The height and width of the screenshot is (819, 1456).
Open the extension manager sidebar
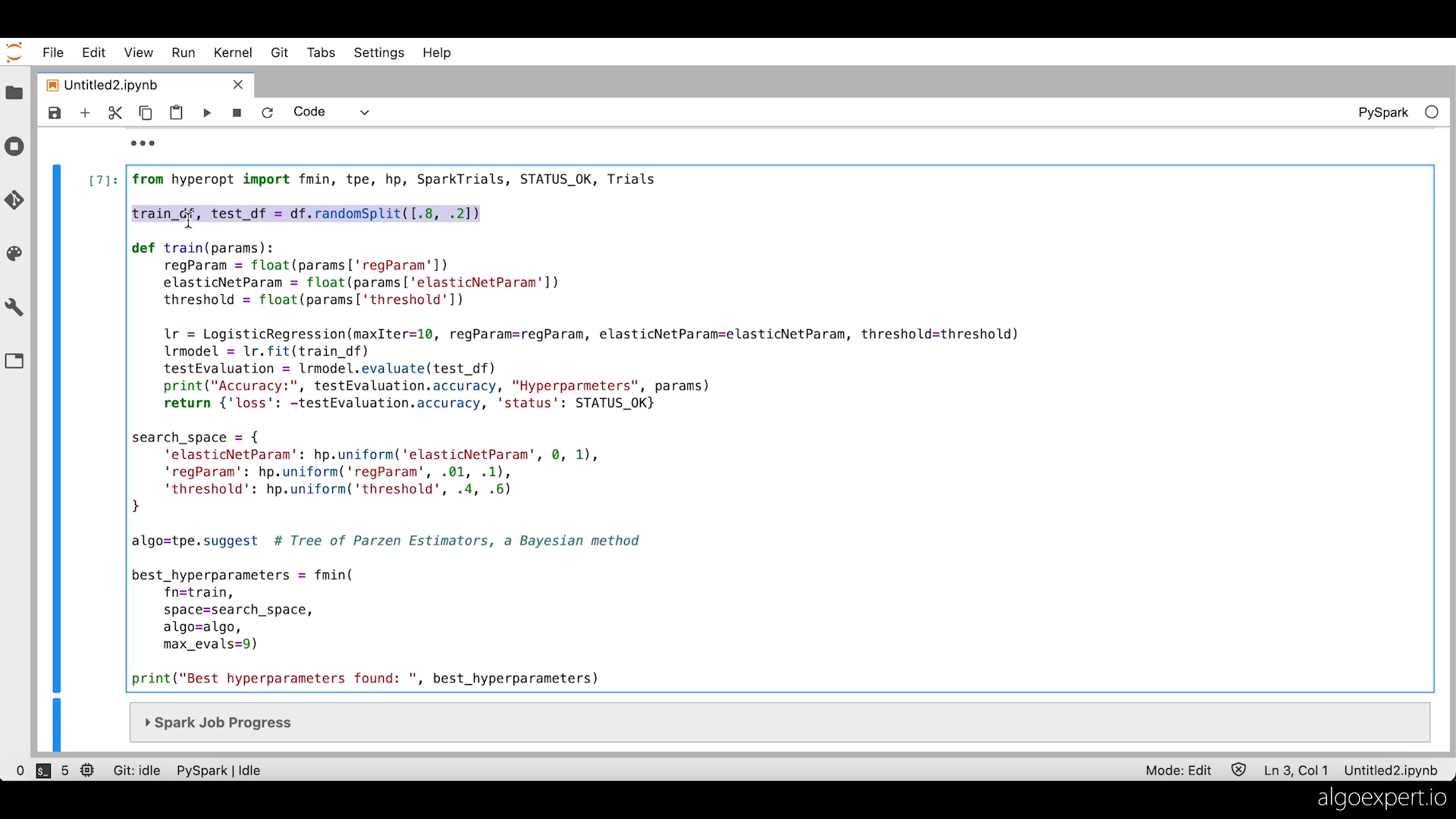pos(14,361)
